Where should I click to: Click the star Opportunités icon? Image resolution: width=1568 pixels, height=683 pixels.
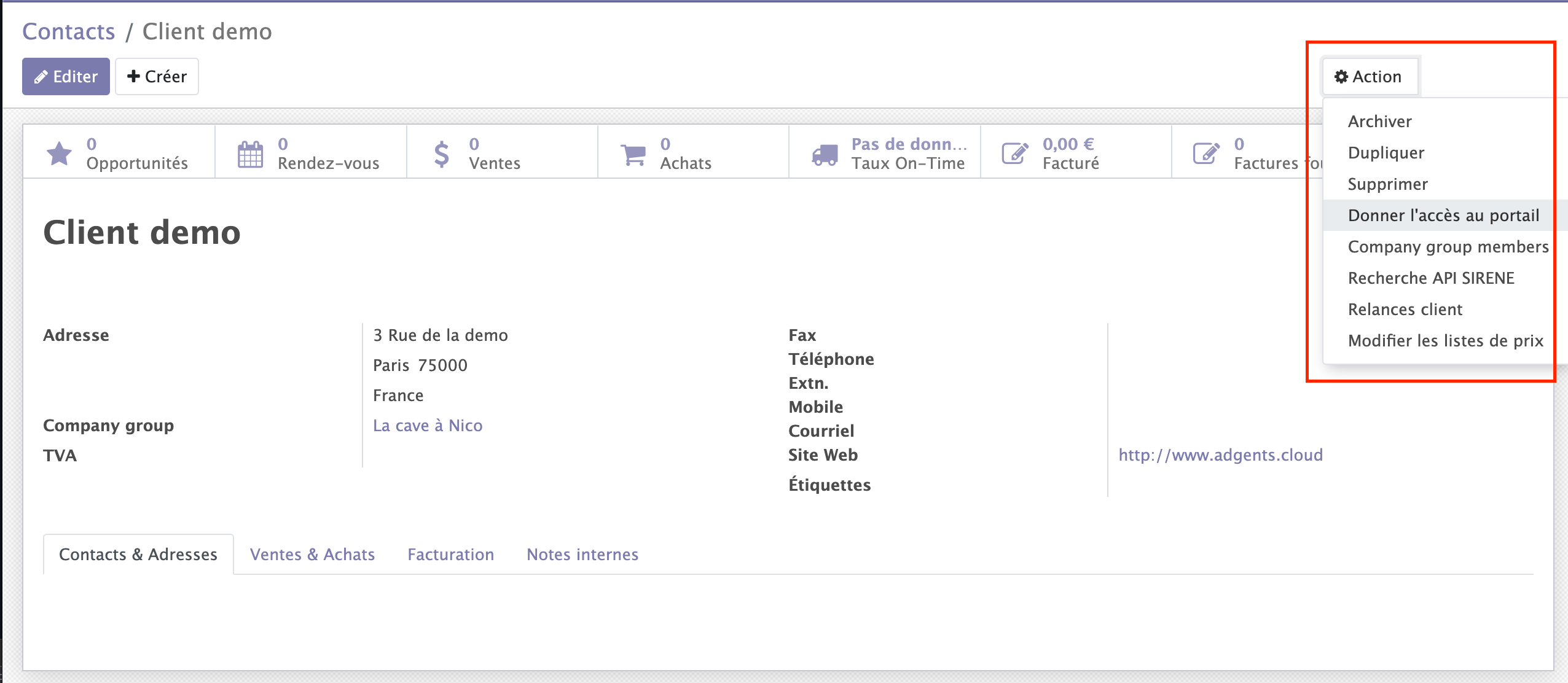[59, 154]
